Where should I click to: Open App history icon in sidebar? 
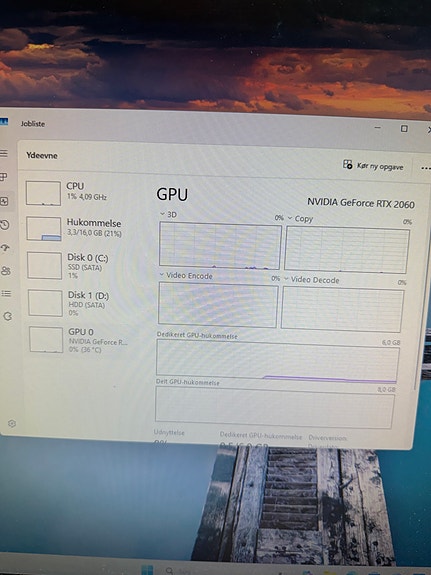point(5,225)
